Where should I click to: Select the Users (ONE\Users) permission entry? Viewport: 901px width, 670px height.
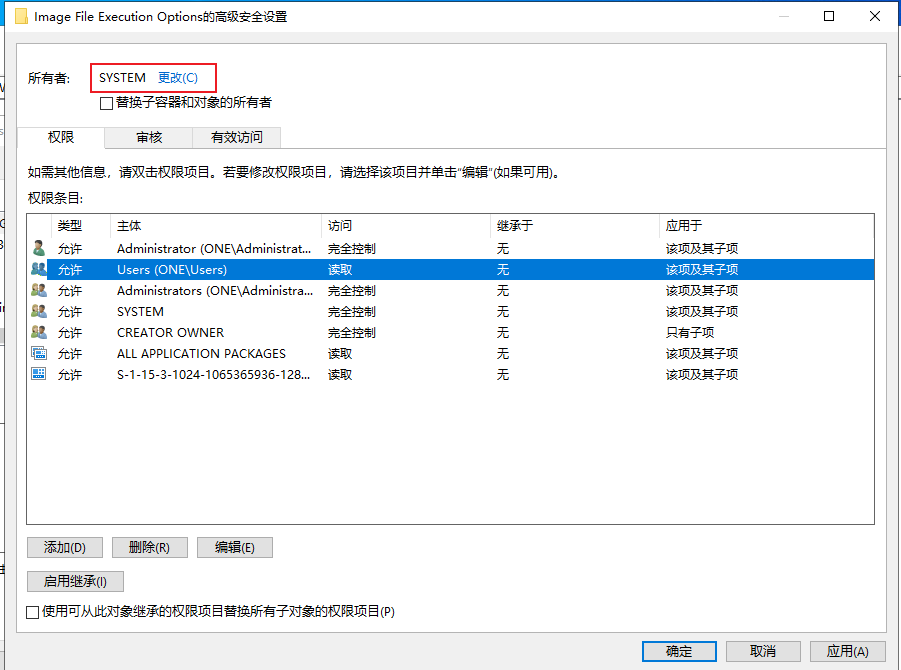[450, 269]
